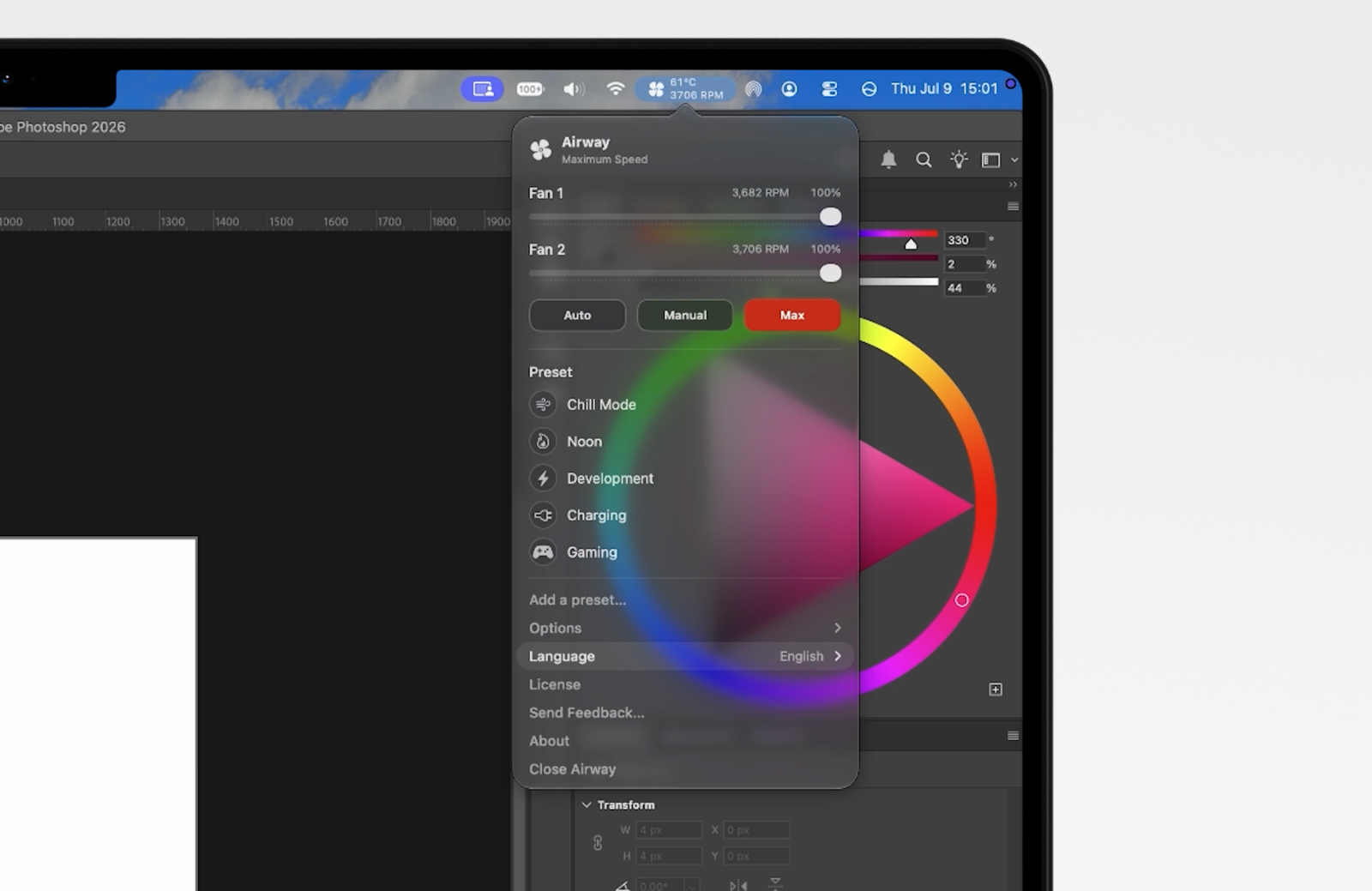This screenshot has width=1372, height=891.
Task: Click the AirDrop icon in the menu bar
Action: click(753, 89)
